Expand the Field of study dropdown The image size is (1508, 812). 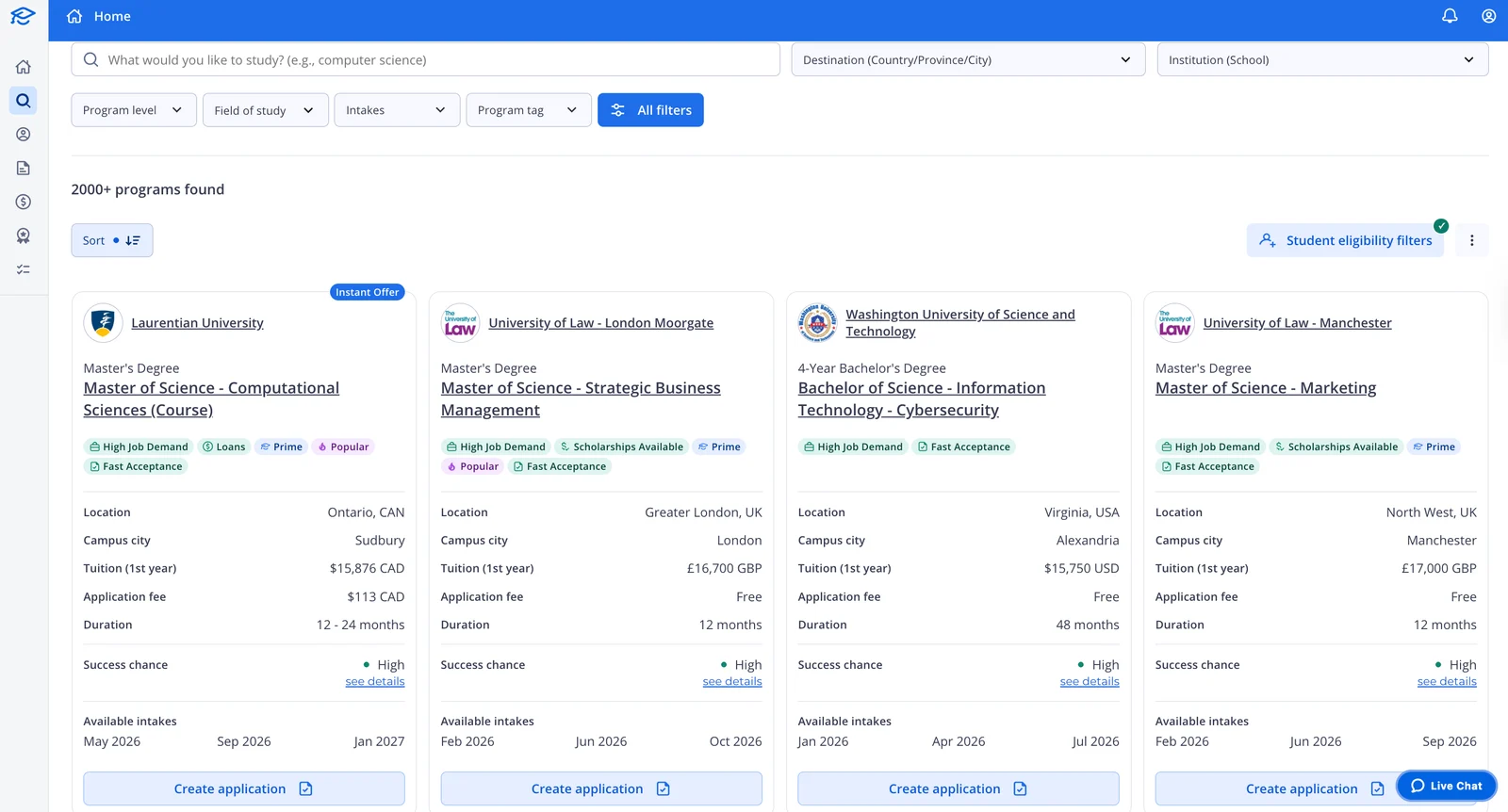pyautogui.click(x=266, y=110)
